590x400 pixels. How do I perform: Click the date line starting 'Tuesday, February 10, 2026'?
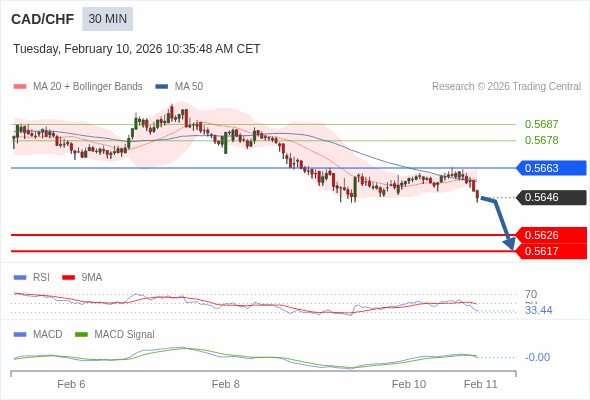coord(137,49)
